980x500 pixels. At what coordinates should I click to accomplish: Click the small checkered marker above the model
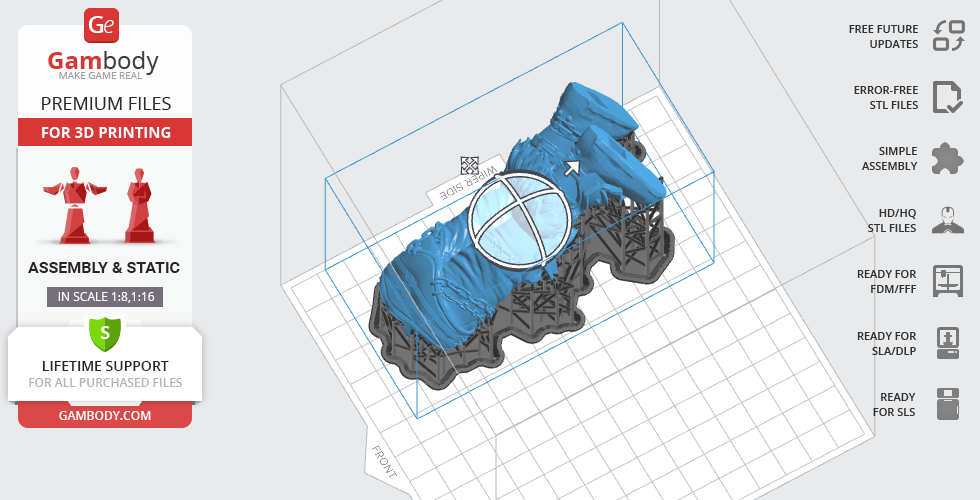468,165
